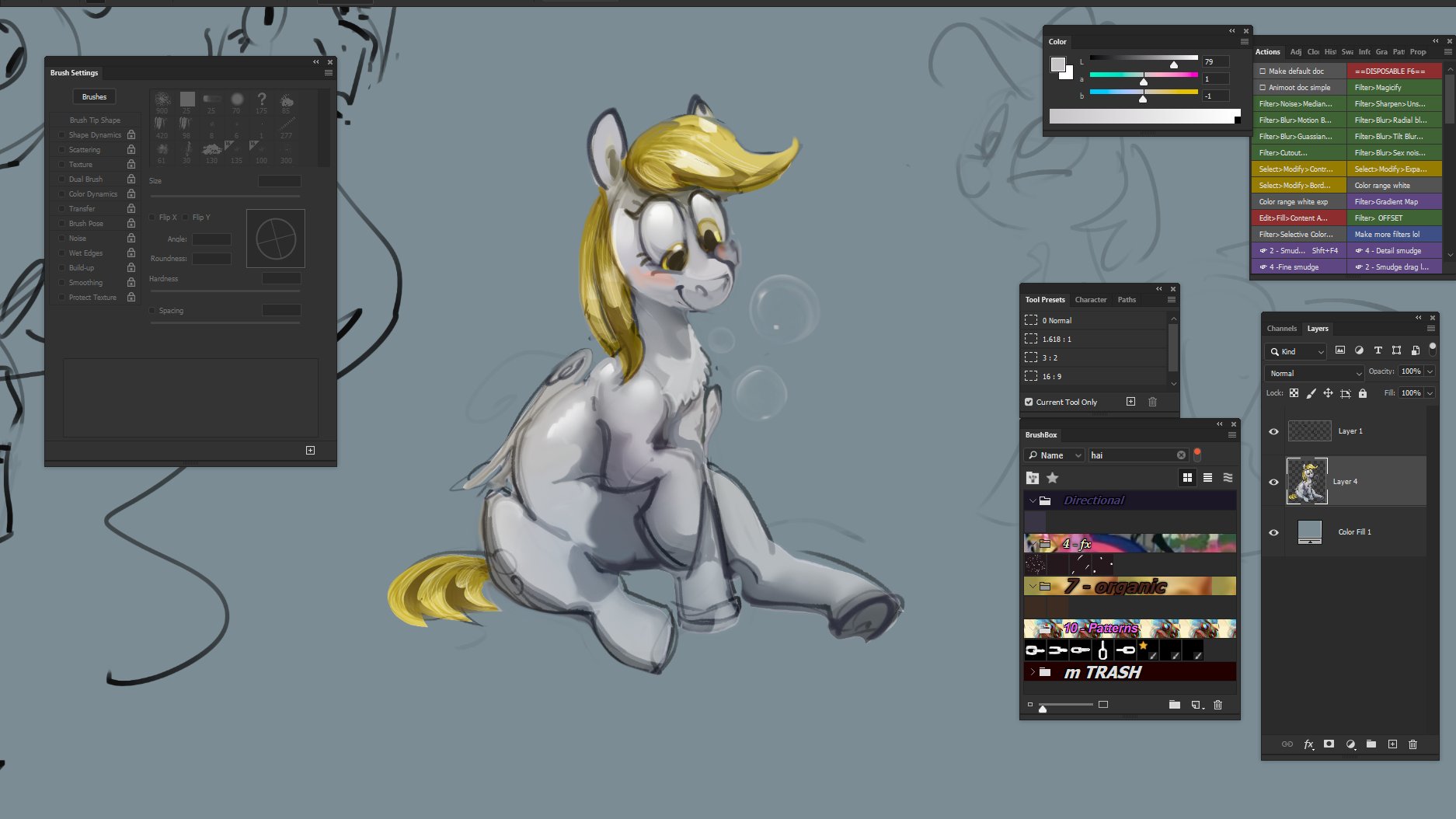This screenshot has height=819, width=1456.
Task: Create new tool preset
Action: tap(1130, 402)
